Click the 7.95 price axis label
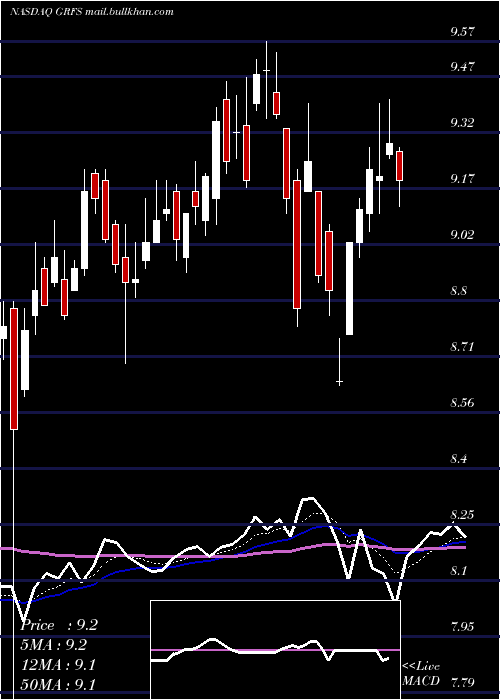The image size is (500, 700). [463, 627]
